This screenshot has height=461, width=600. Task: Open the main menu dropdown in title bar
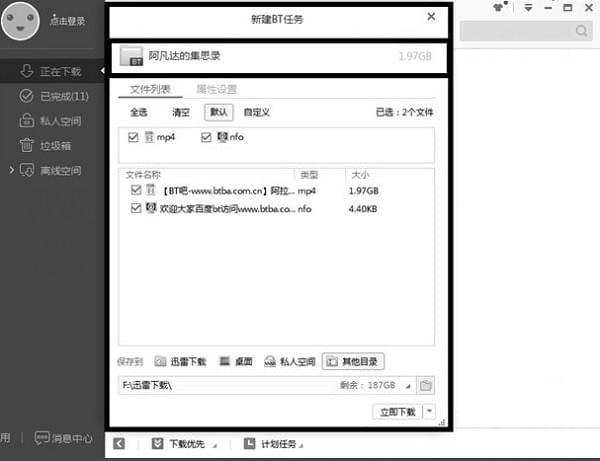click(x=528, y=7)
